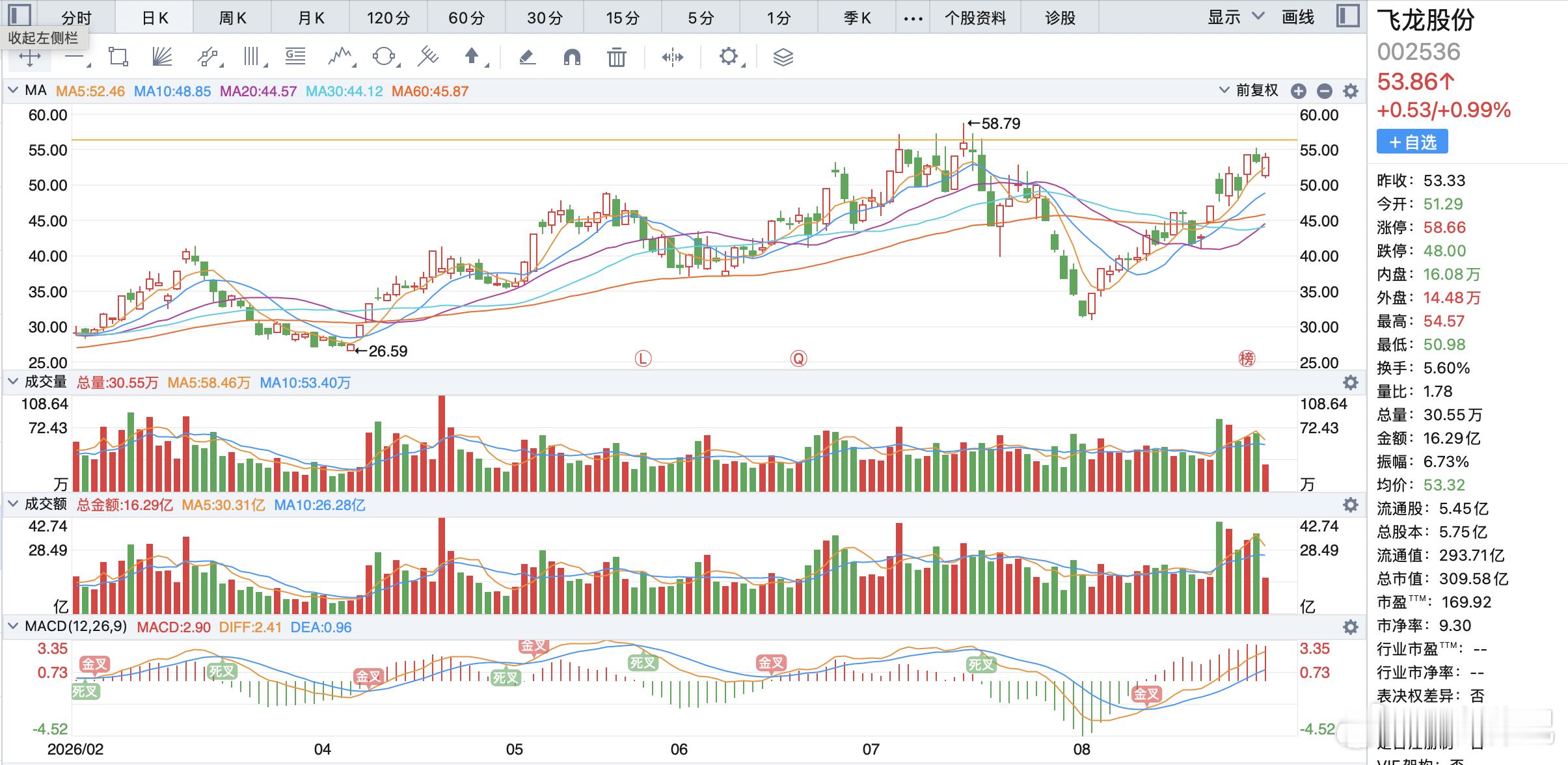Select the crosshair move tool

[x=30, y=57]
